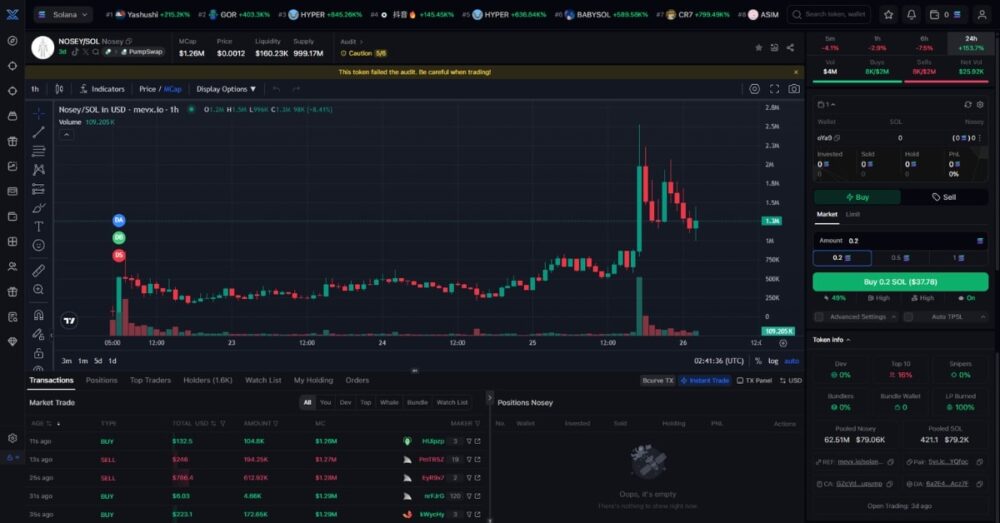Image resolution: width=1000 pixels, height=523 pixels.
Task: Open the Solana network dropdown
Action: pyautogui.click(x=62, y=15)
